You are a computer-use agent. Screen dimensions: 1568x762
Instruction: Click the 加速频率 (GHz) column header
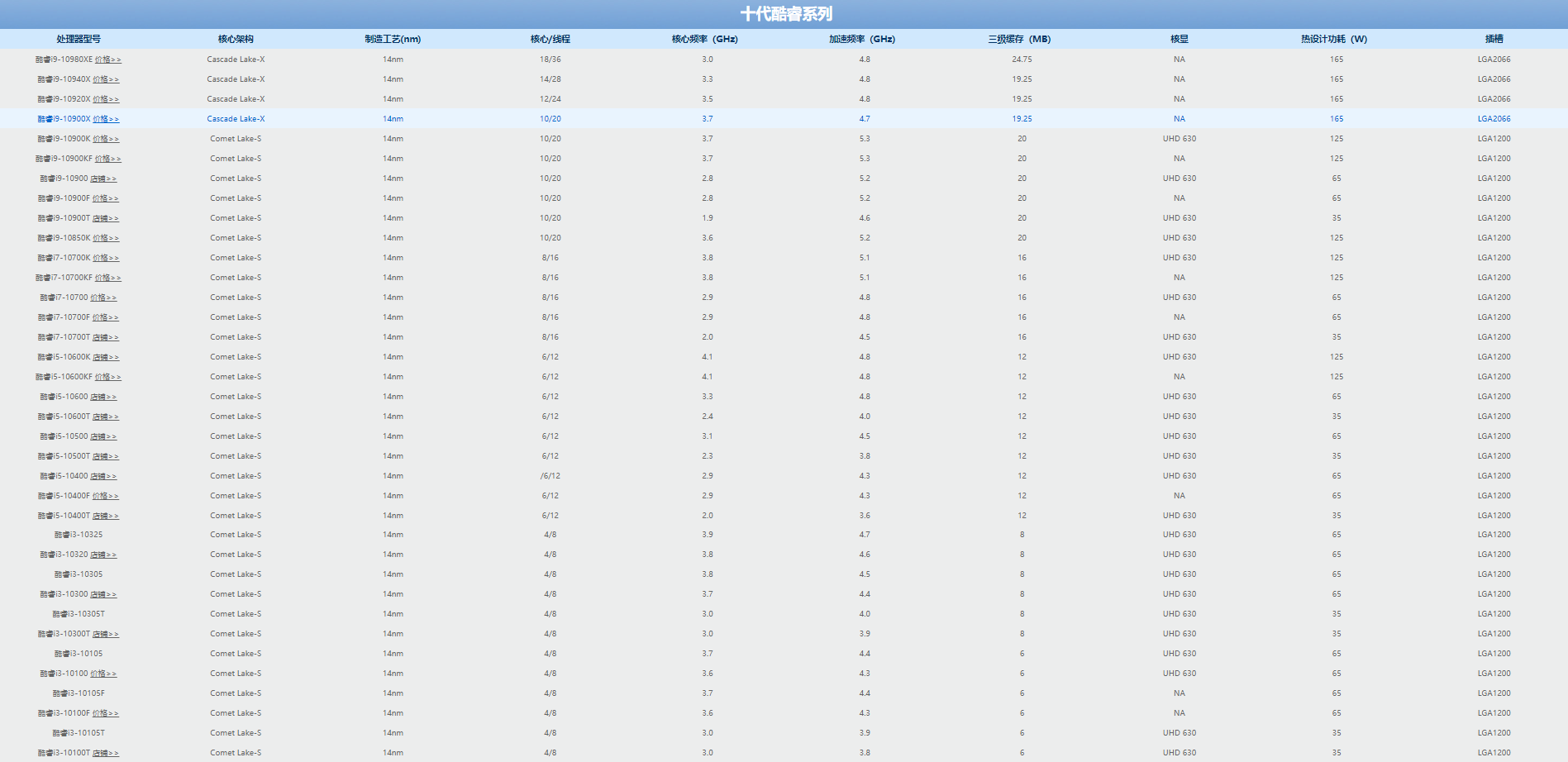click(x=862, y=39)
